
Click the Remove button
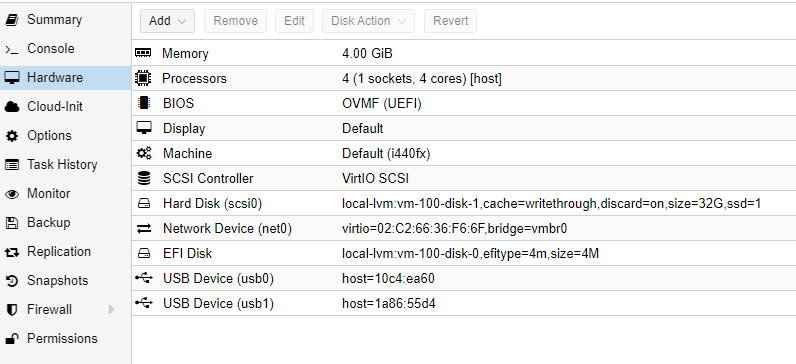236,21
